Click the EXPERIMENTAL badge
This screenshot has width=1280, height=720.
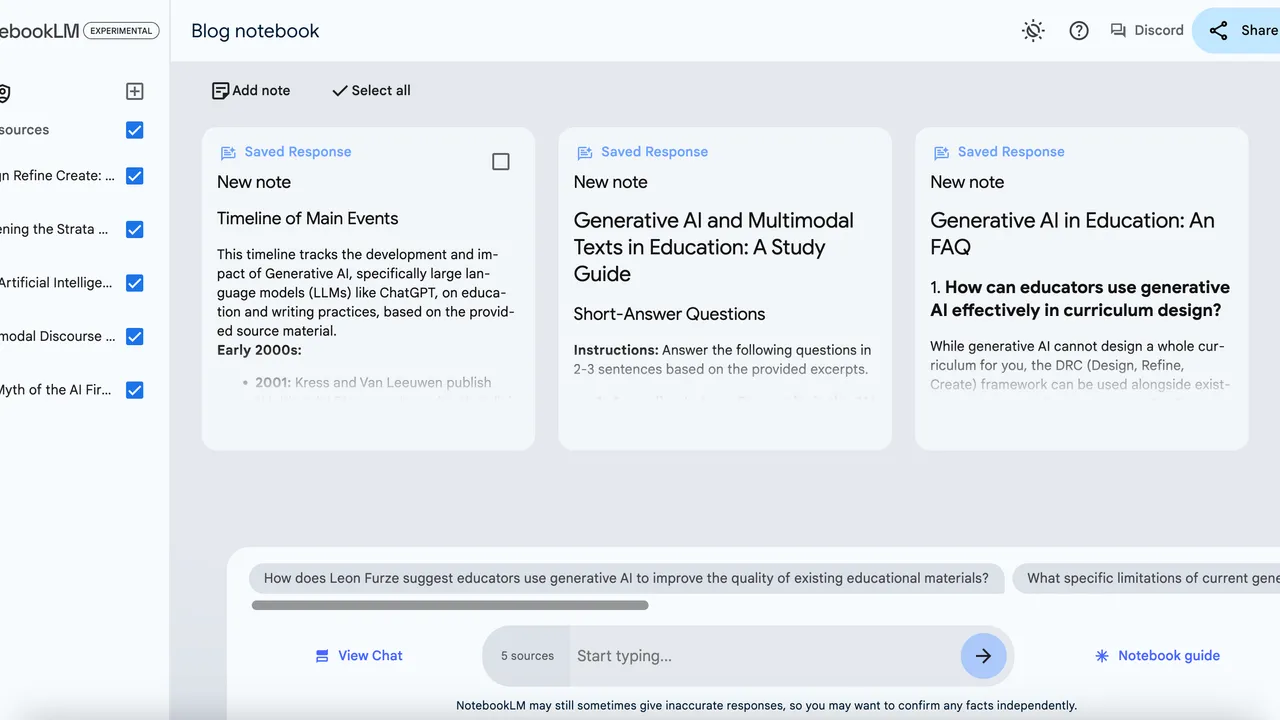click(121, 31)
